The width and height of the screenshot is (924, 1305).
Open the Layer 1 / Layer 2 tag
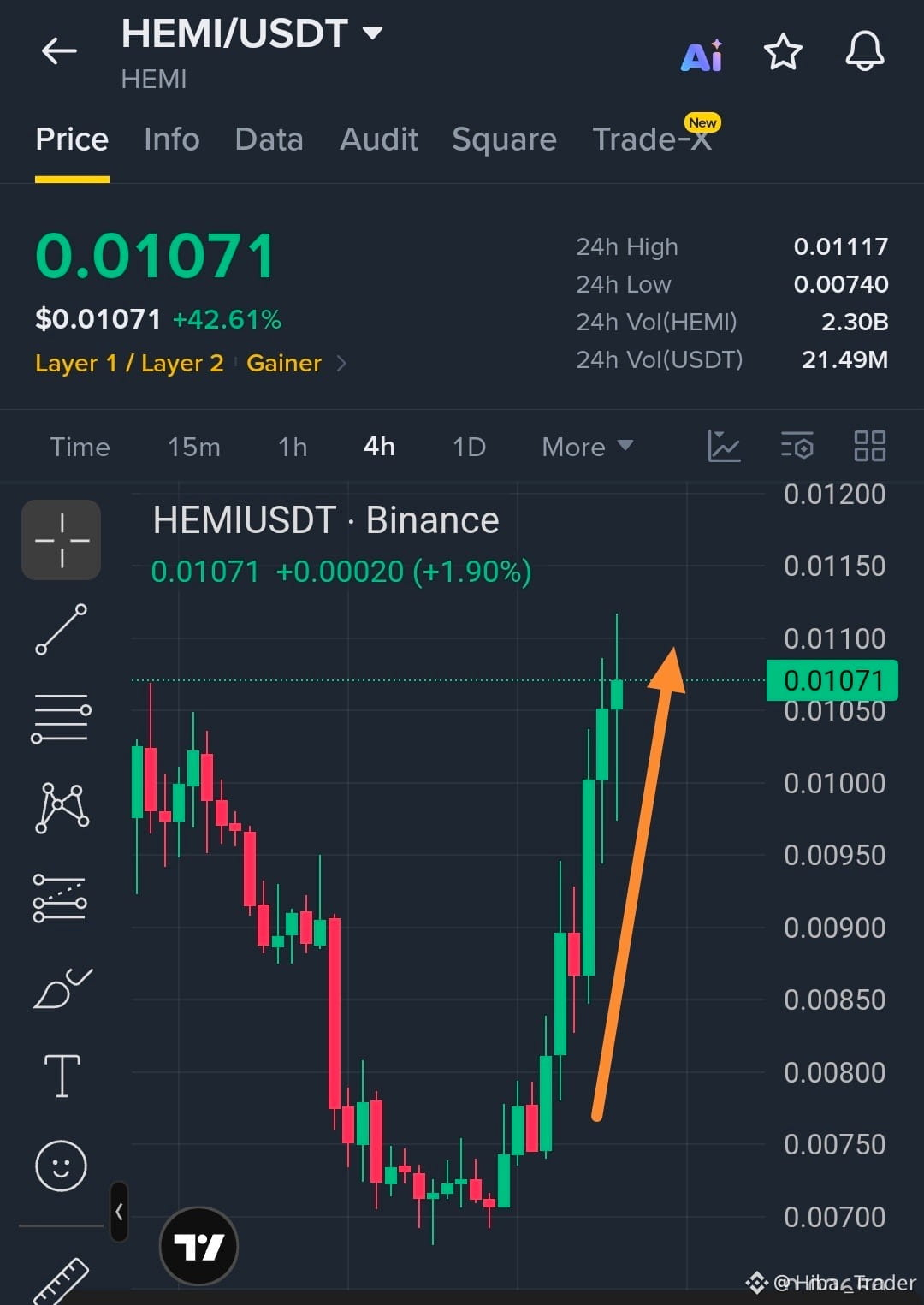click(129, 363)
